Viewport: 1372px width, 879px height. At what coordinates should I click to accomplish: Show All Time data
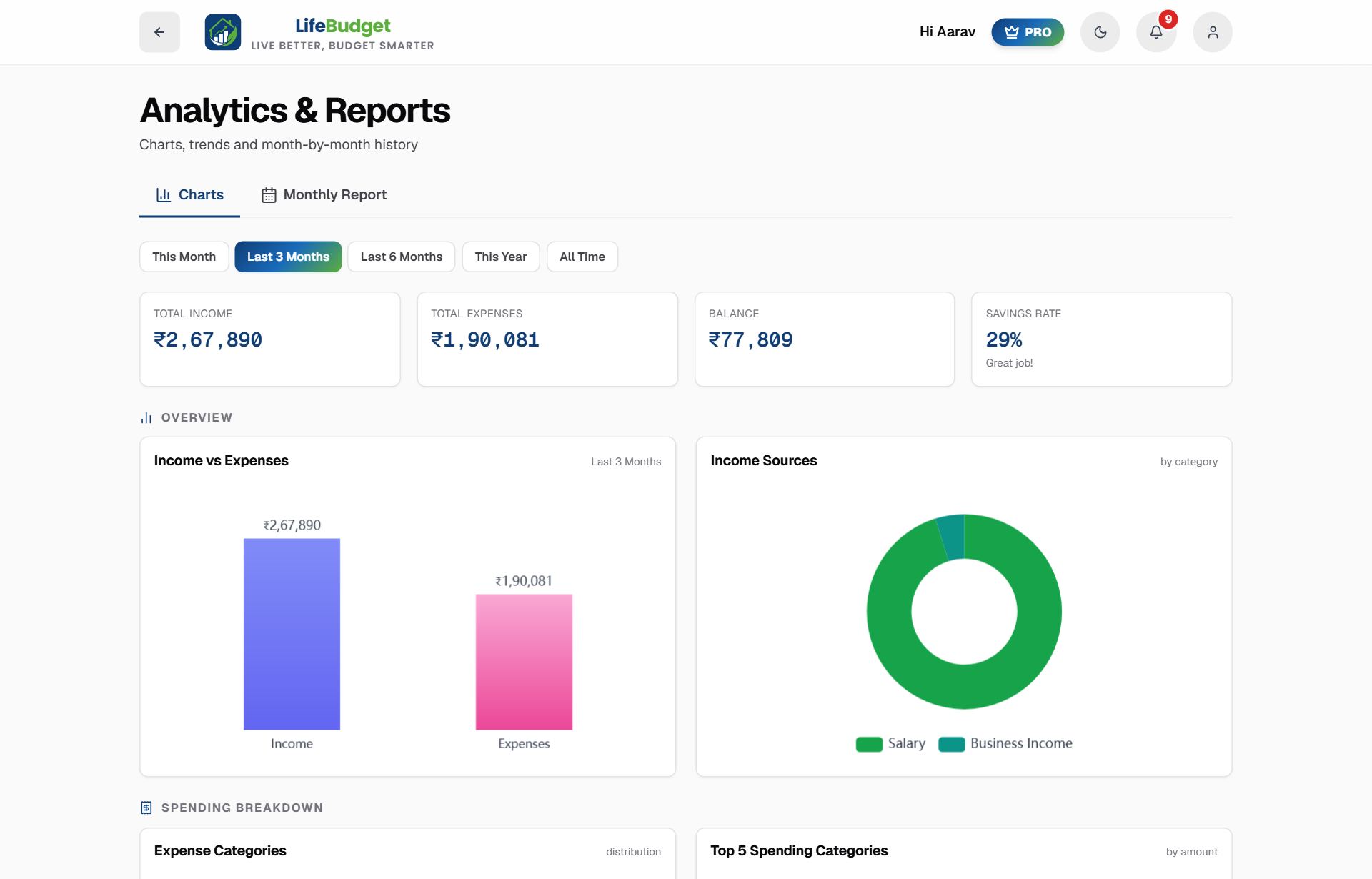(582, 257)
